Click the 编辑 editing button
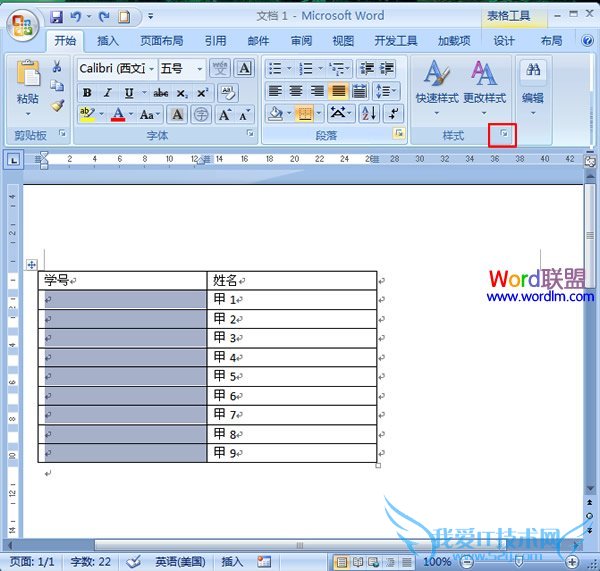 pyautogui.click(x=533, y=82)
